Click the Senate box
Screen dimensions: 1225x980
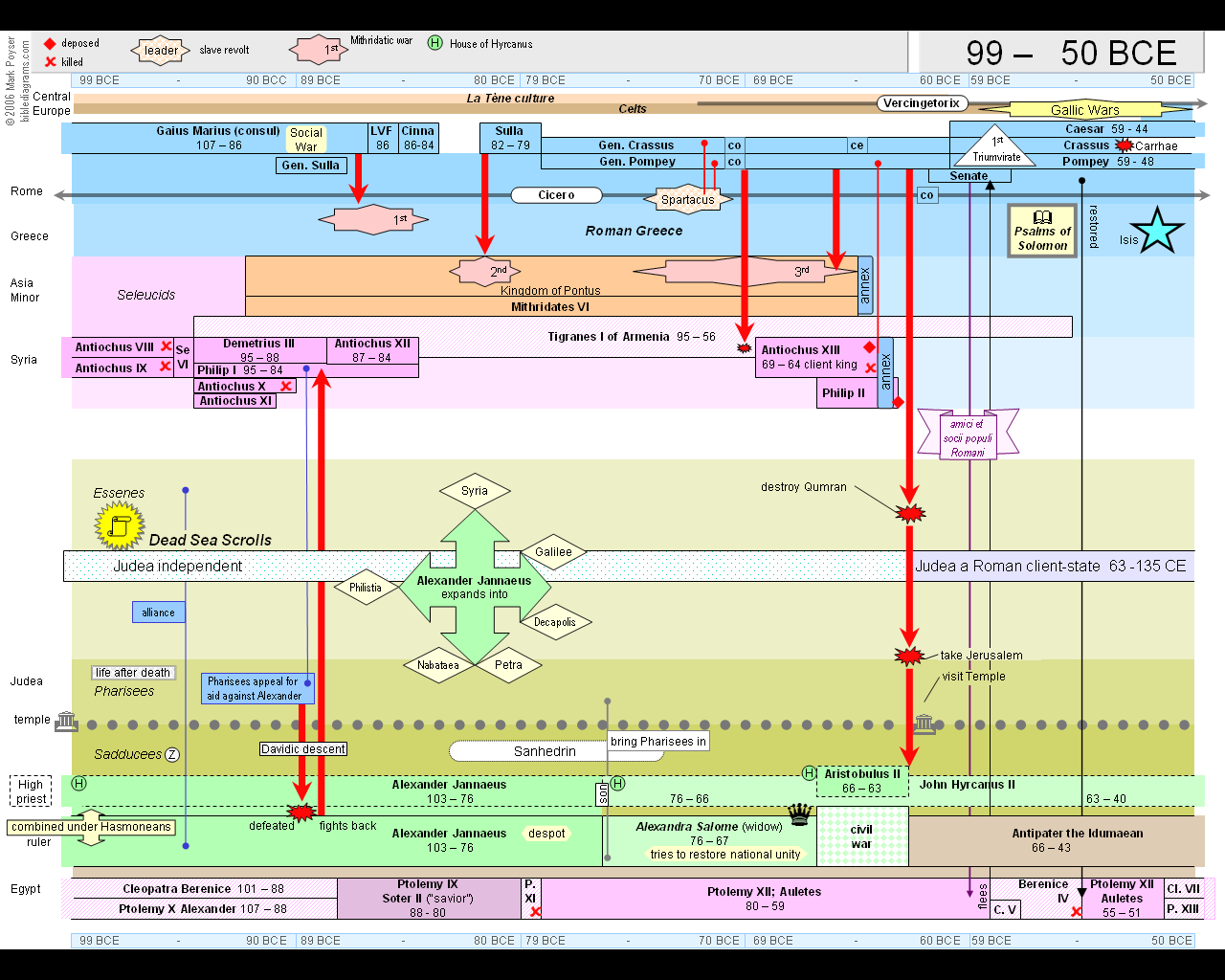click(969, 176)
